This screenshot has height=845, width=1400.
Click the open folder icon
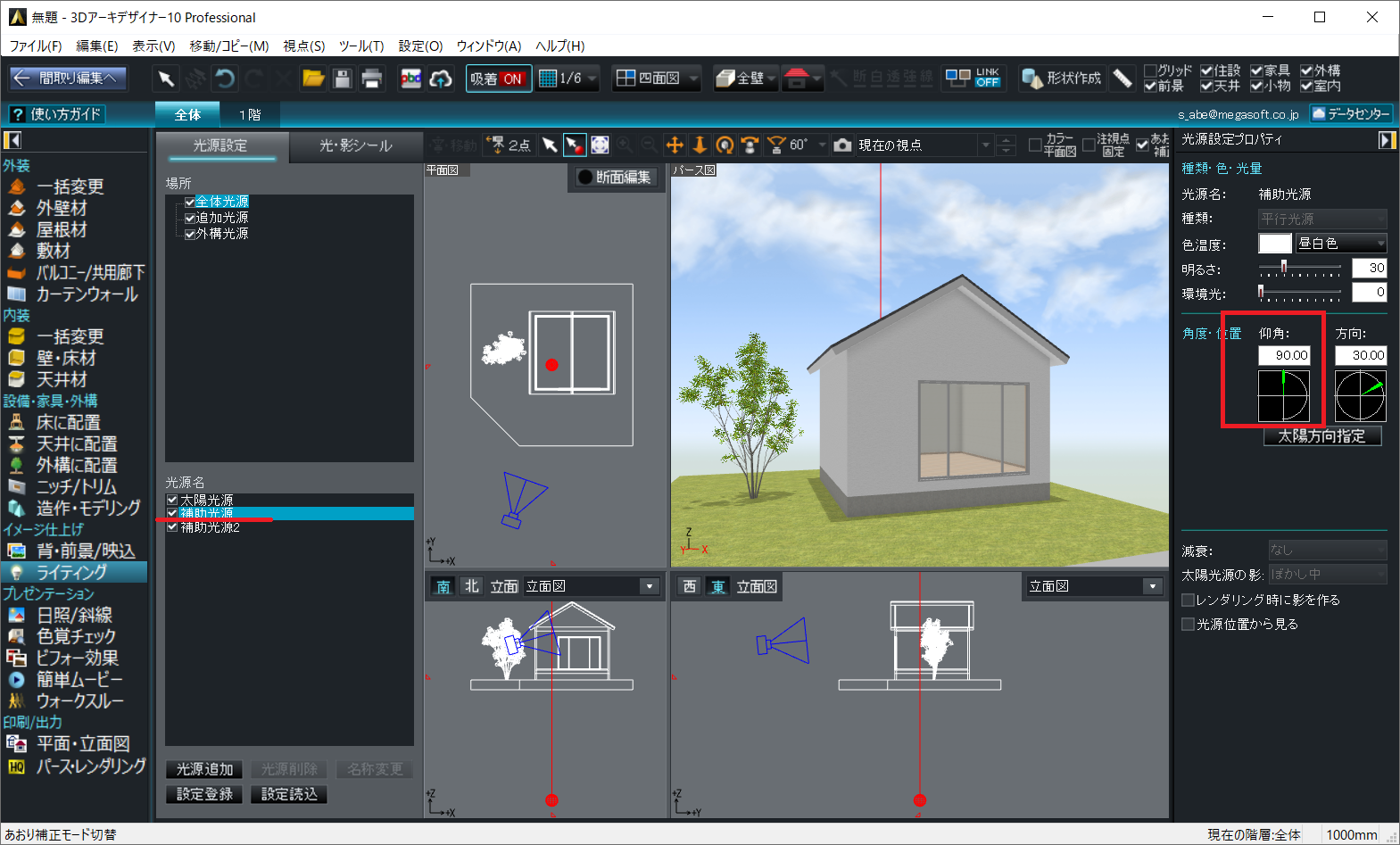(x=313, y=79)
